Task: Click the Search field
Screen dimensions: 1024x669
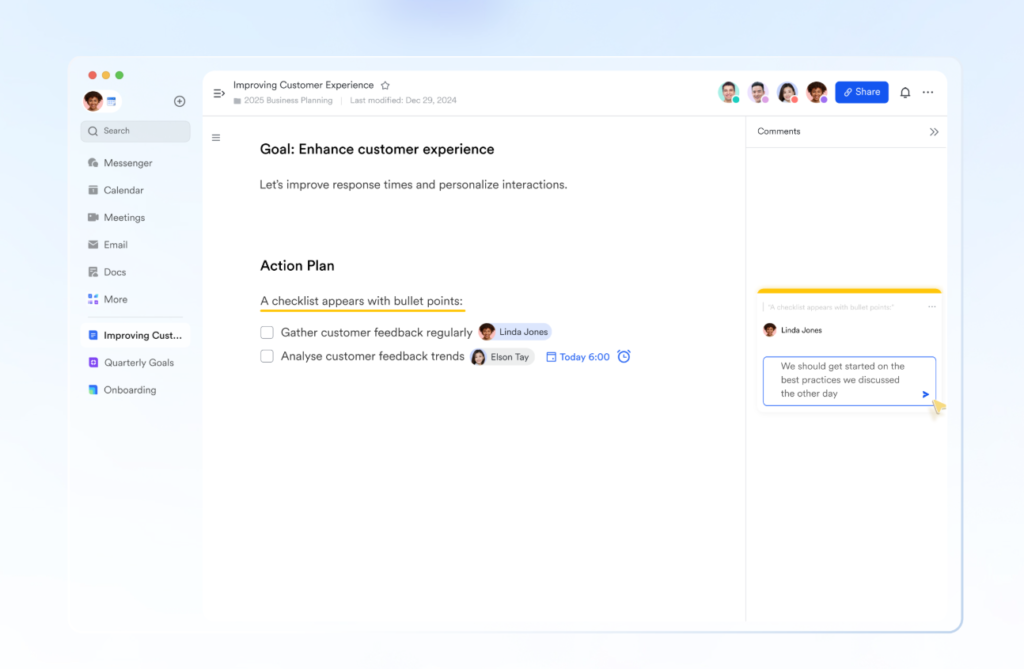Action: tap(135, 131)
